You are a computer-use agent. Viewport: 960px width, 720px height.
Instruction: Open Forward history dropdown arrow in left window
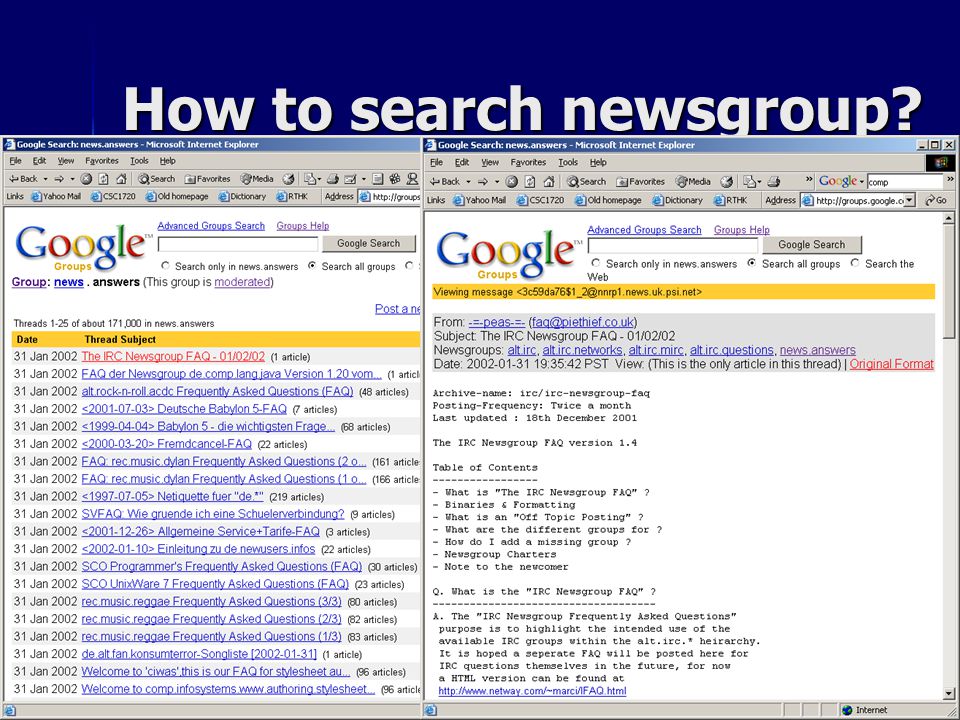click(x=72, y=179)
